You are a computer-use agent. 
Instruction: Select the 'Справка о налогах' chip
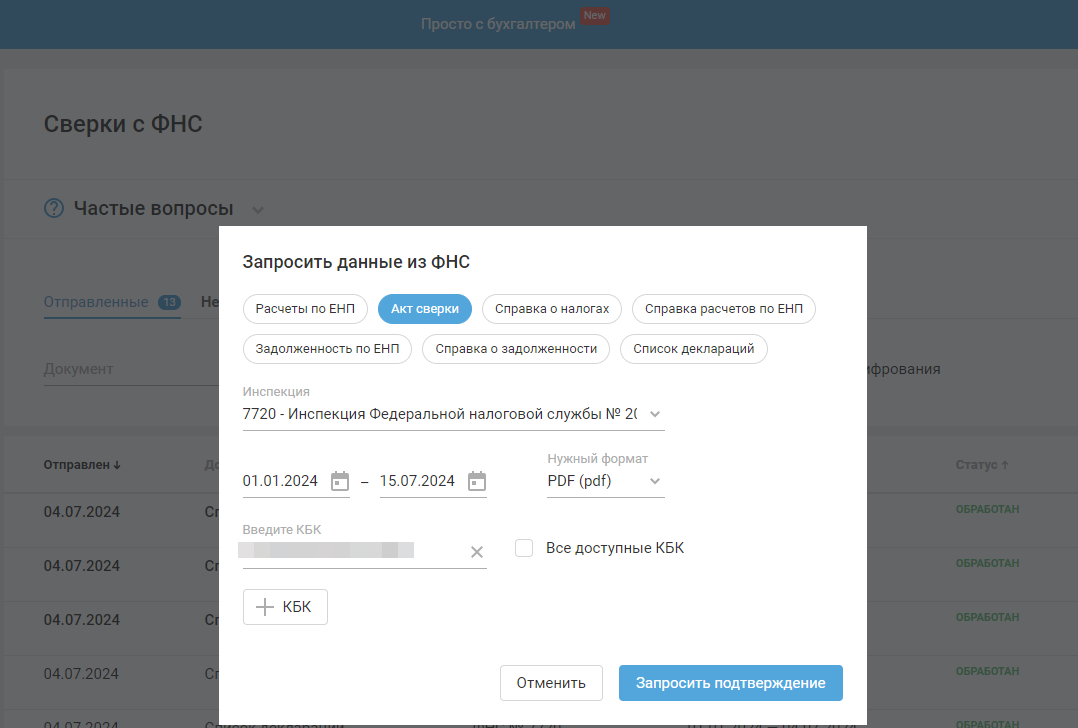click(552, 309)
